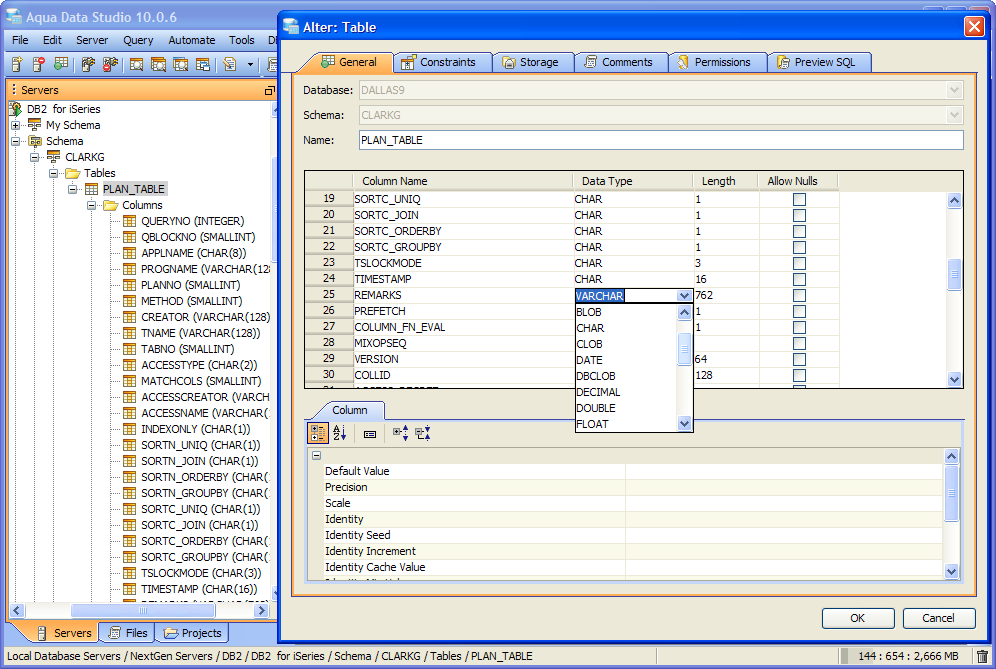
Task: Collapse the CLARKG tree node
Action: point(35,157)
